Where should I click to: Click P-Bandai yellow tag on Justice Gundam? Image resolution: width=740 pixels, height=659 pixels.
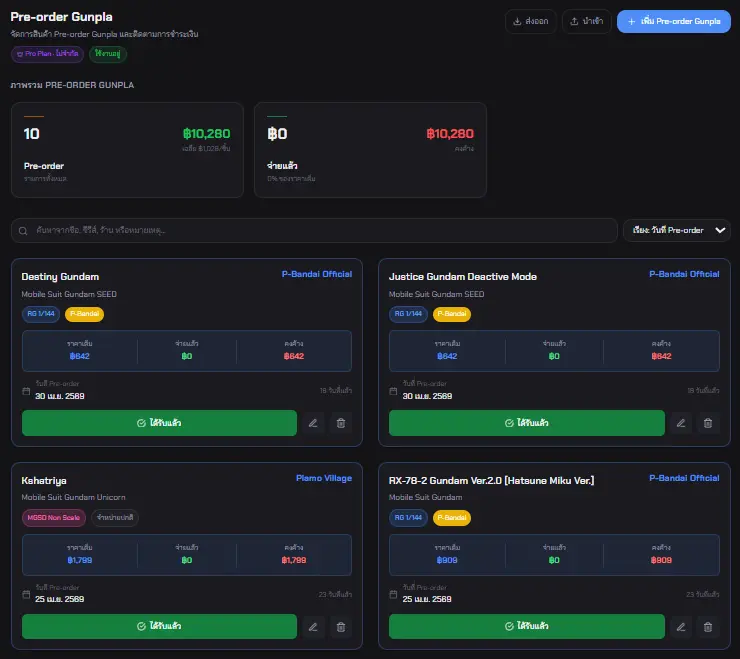[452, 314]
